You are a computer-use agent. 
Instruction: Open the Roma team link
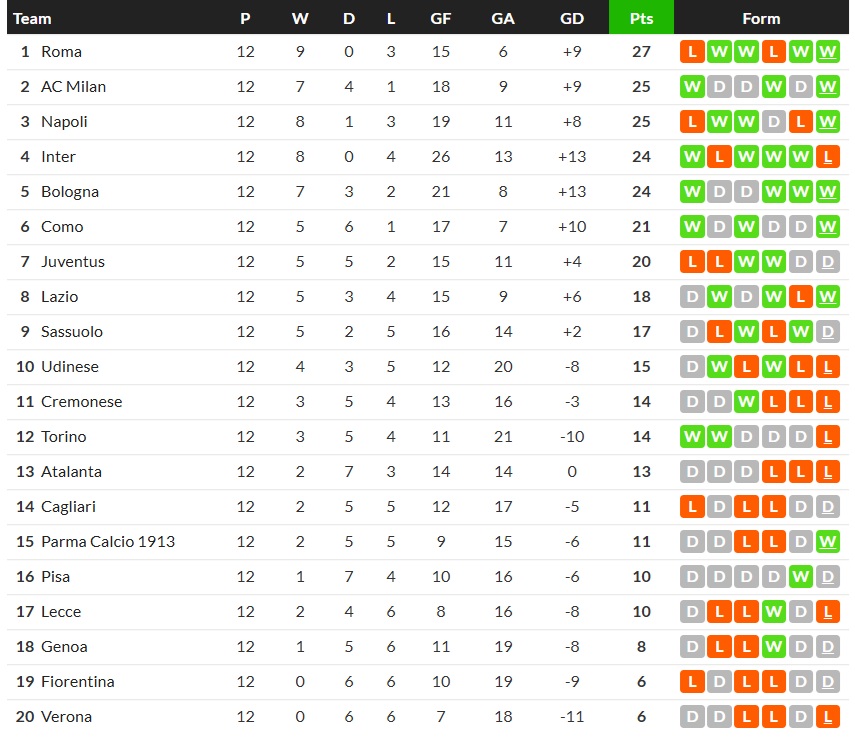click(x=61, y=52)
